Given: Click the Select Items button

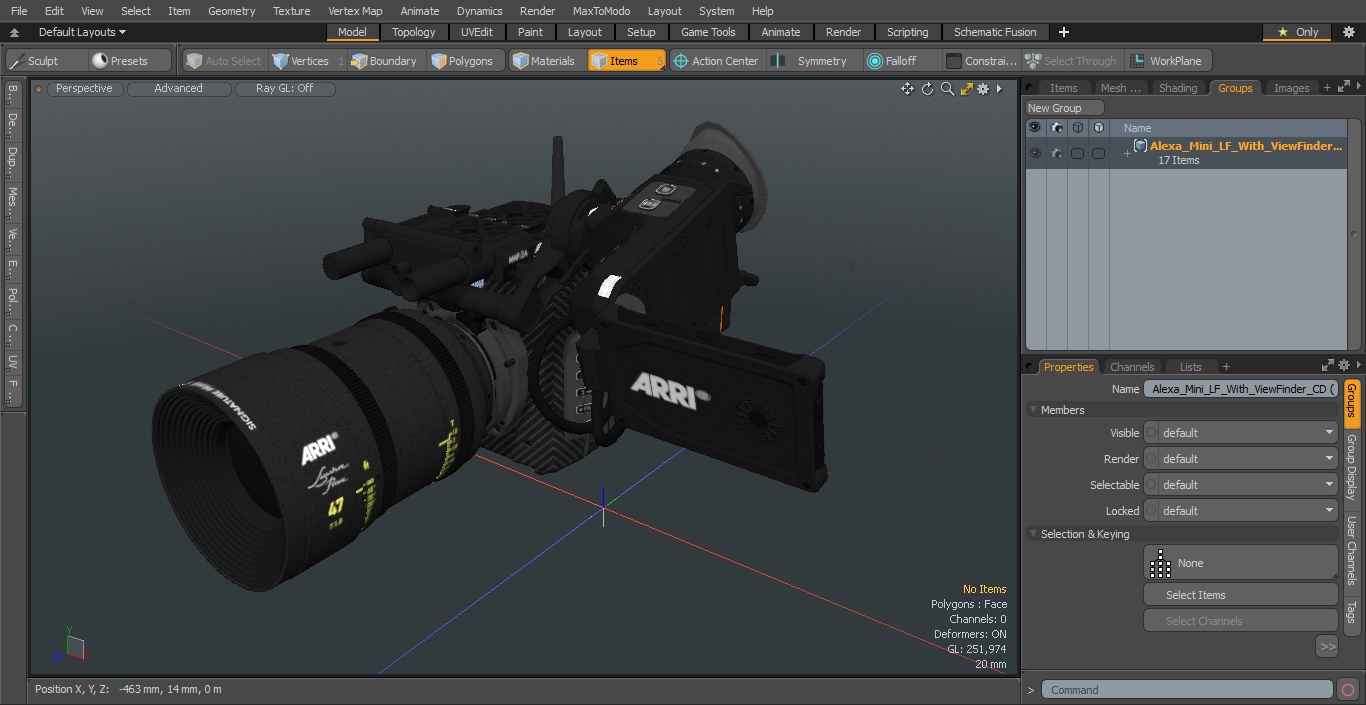Looking at the screenshot, I should click(1241, 595).
